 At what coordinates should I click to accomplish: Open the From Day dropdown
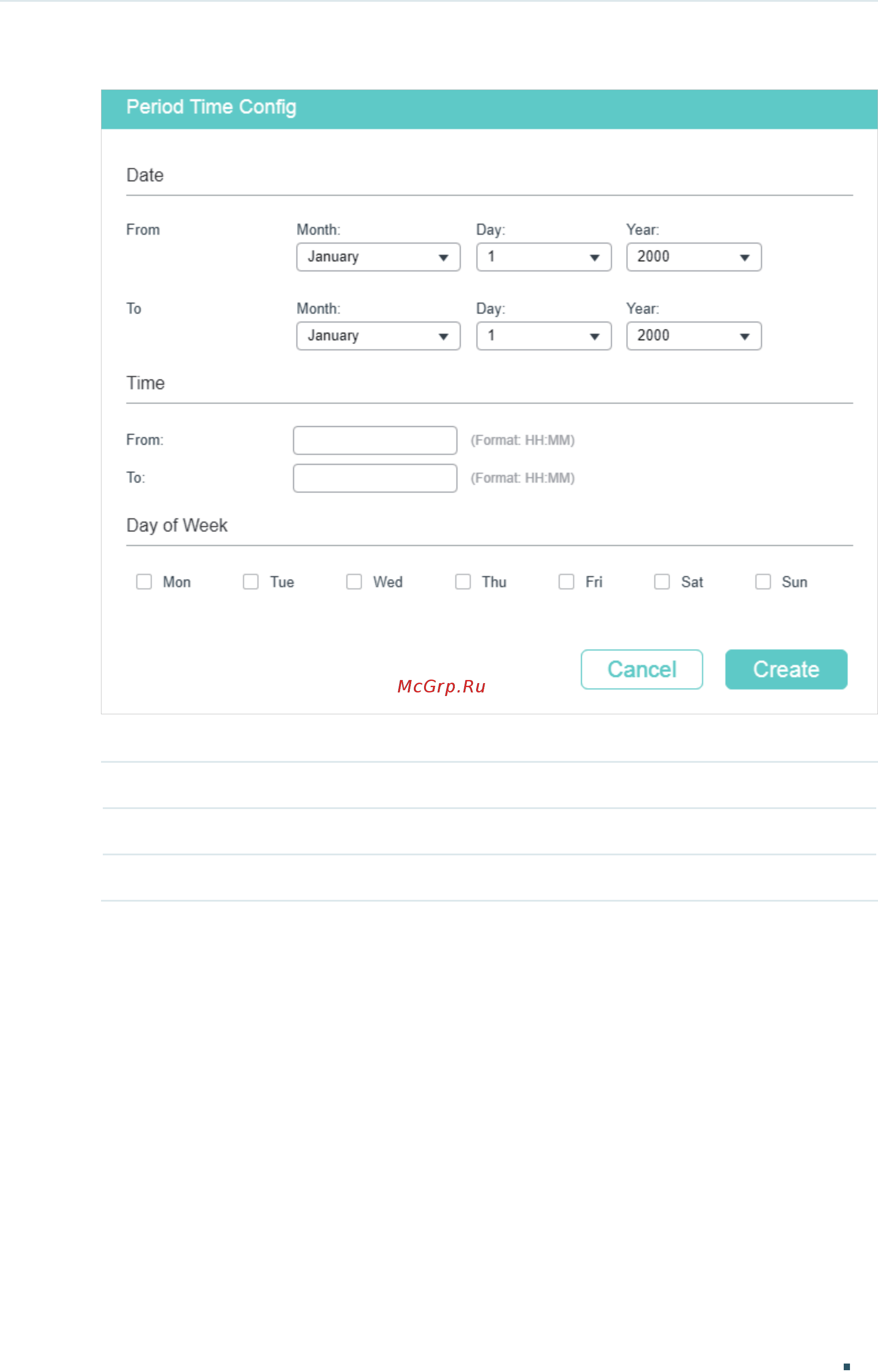pos(544,257)
